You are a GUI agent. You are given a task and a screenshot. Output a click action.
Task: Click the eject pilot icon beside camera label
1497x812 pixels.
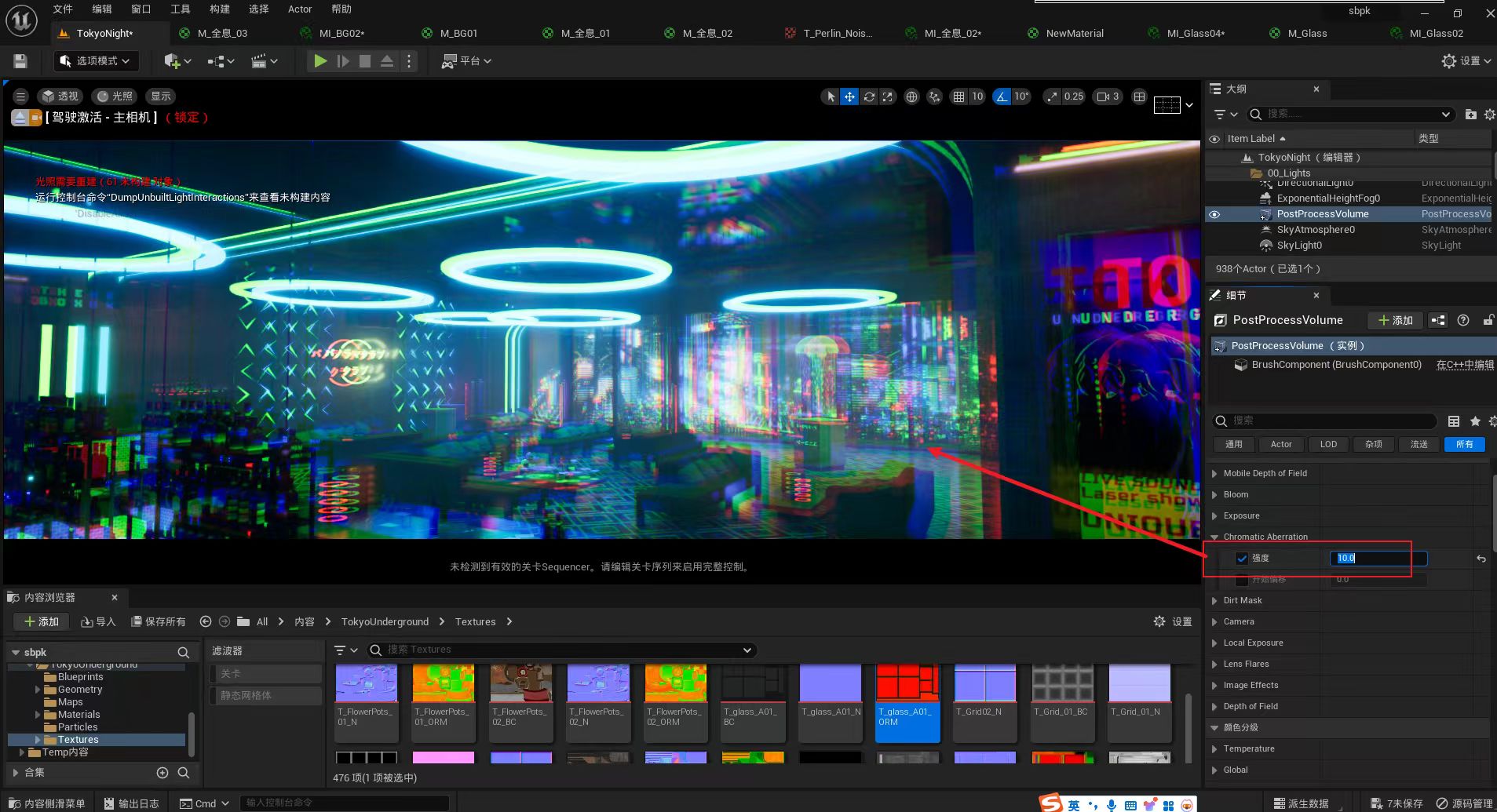[20, 118]
